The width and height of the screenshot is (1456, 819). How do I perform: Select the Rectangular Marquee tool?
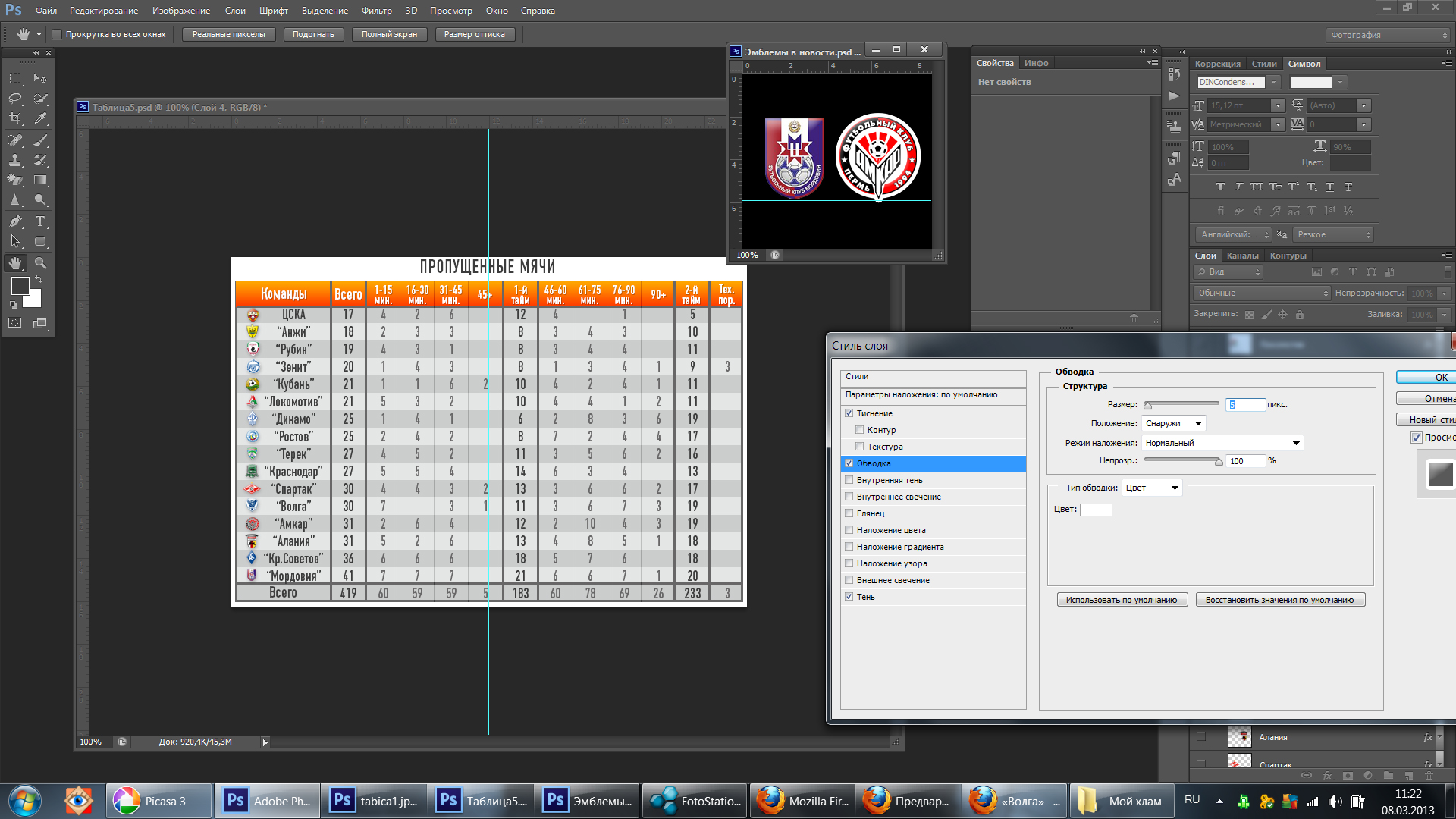(x=15, y=79)
